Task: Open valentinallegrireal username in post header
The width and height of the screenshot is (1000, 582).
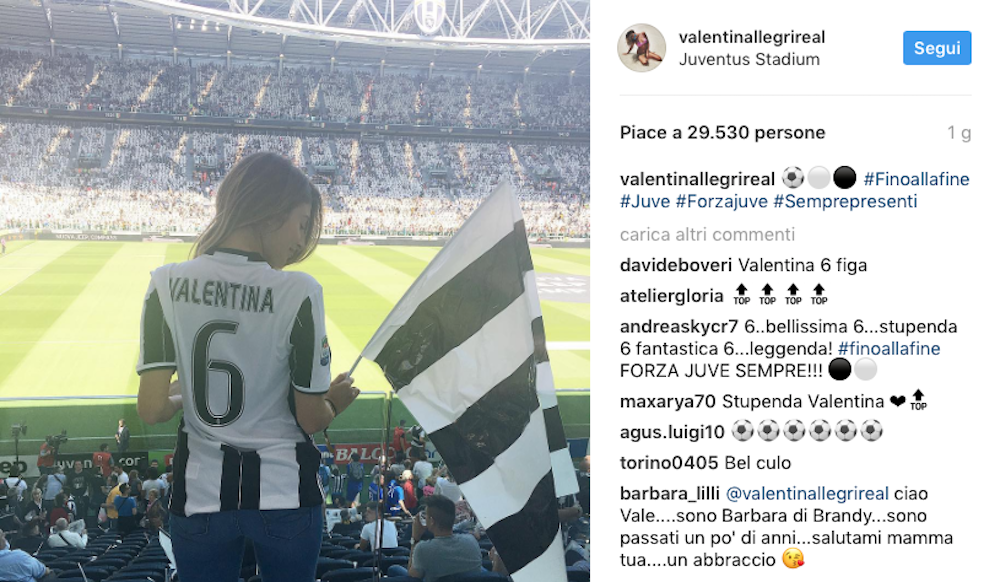Action: 752,37
